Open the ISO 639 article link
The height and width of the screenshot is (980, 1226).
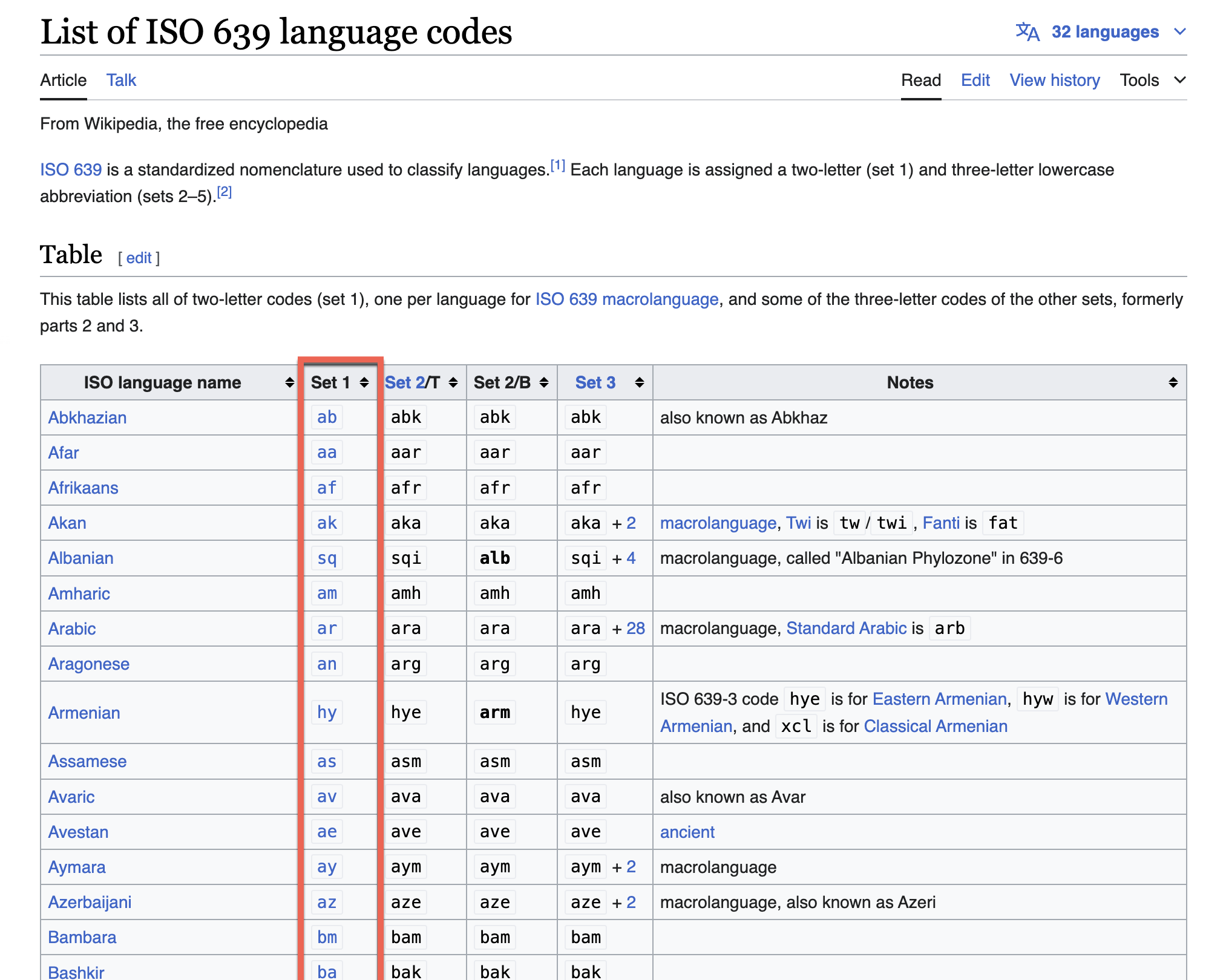click(x=70, y=170)
